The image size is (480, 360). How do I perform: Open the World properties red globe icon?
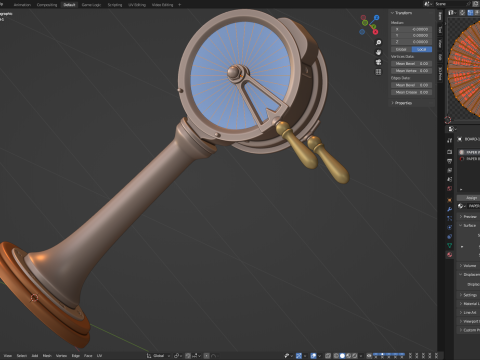[450, 188]
